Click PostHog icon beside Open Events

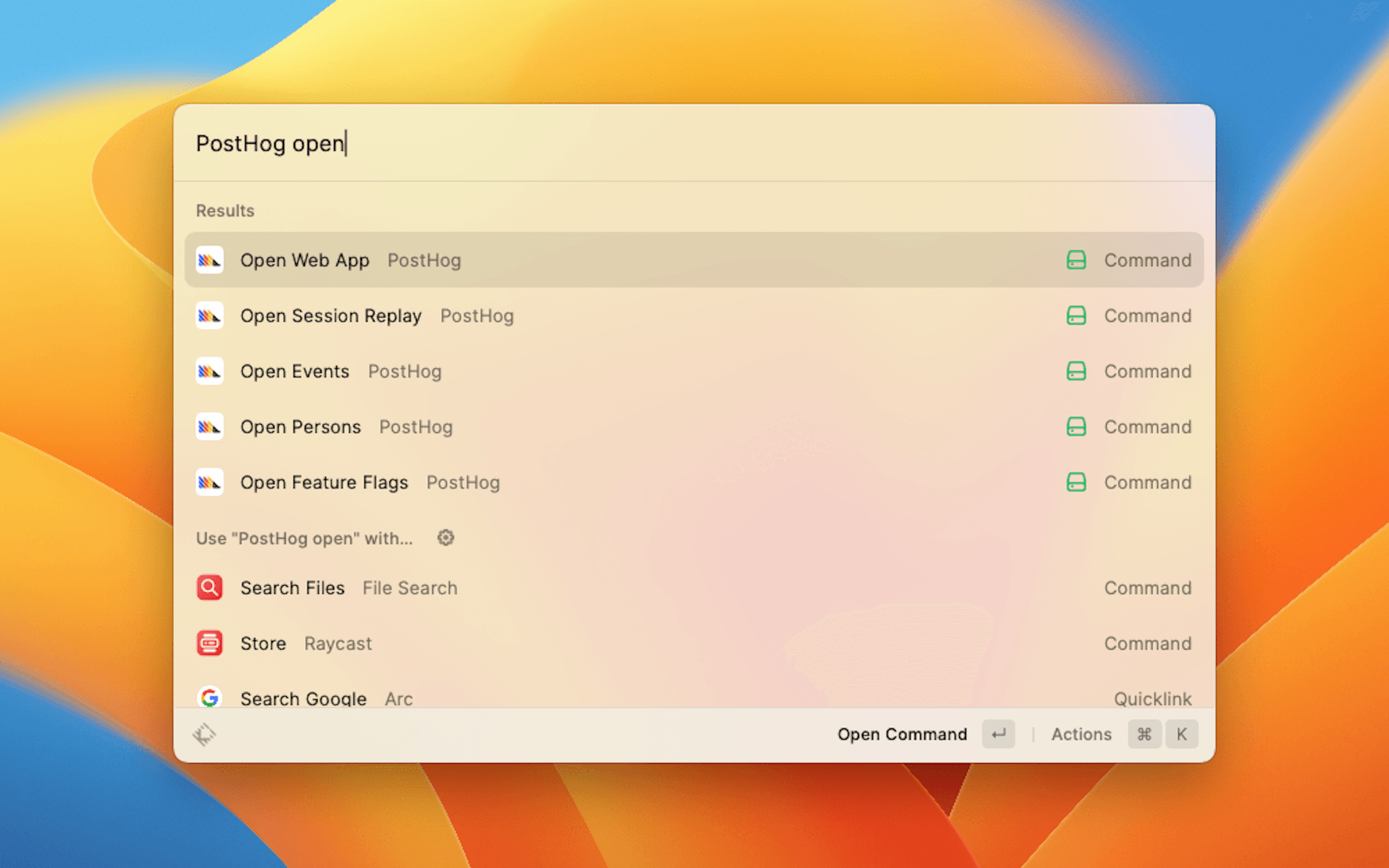tap(209, 372)
